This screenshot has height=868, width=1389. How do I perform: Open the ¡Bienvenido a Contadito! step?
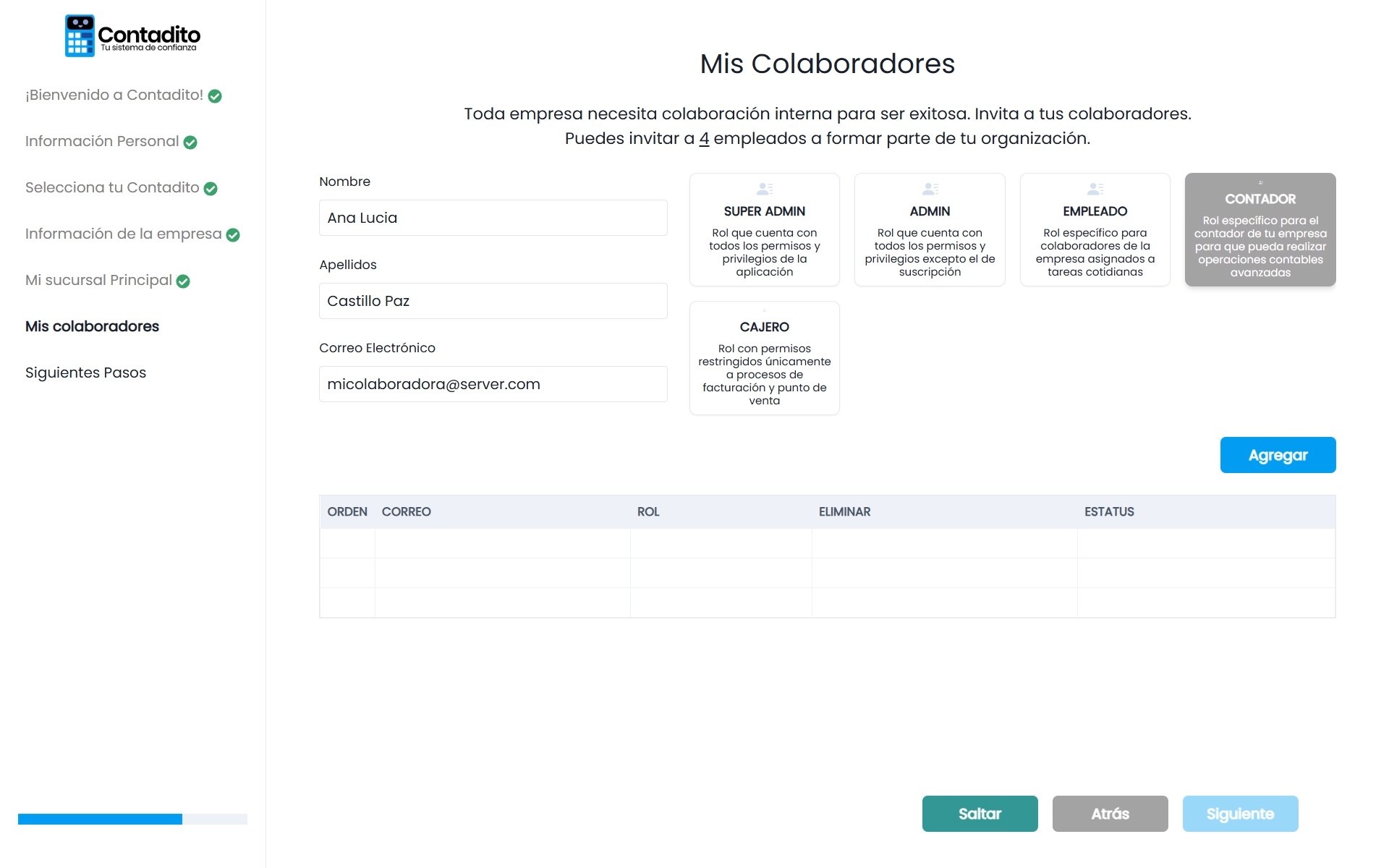(x=114, y=95)
